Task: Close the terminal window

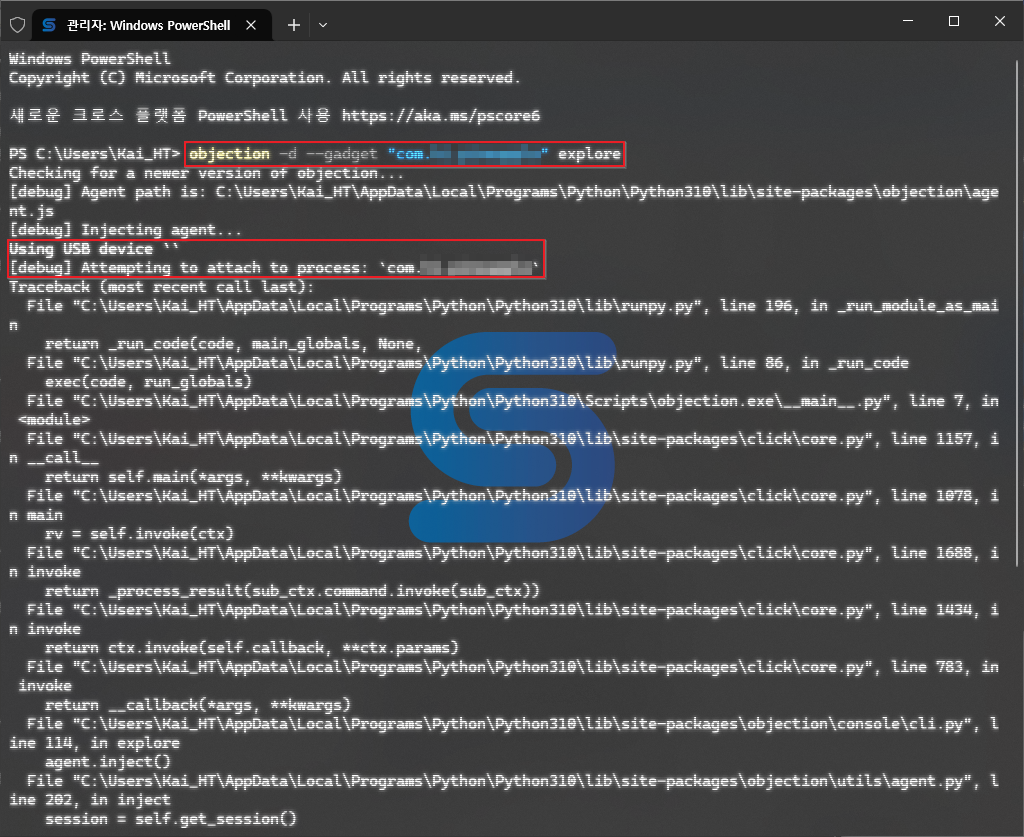Action: (x=999, y=21)
